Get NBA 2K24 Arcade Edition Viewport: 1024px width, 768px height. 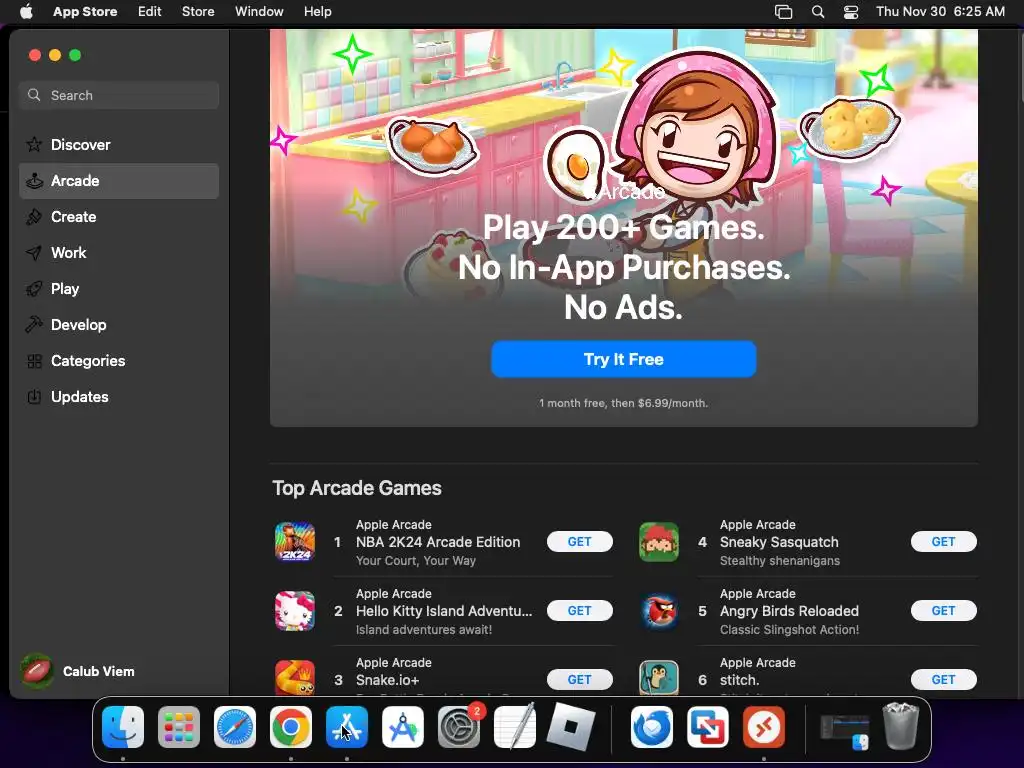tap(579, 541)
